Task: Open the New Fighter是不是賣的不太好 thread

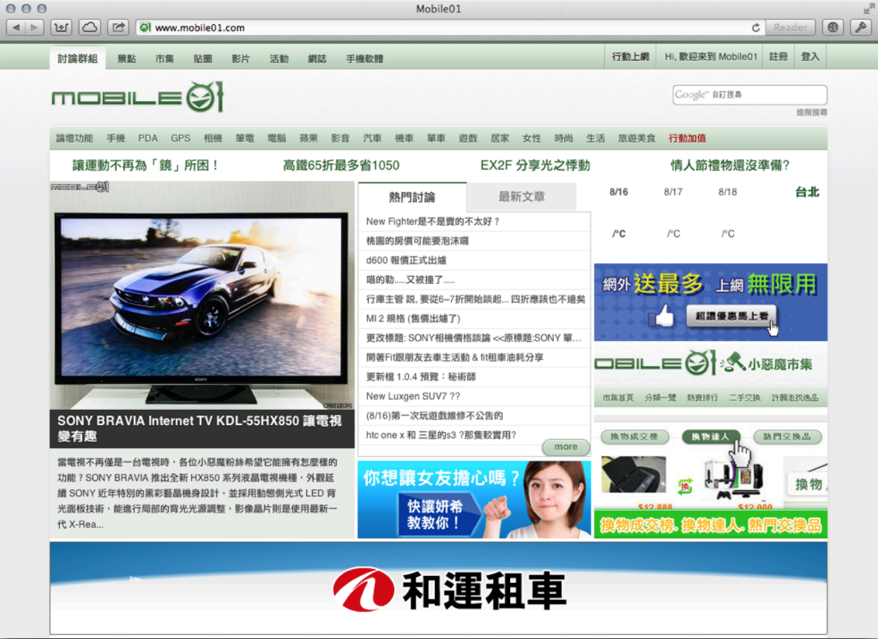Action: (x=432, y=221)
